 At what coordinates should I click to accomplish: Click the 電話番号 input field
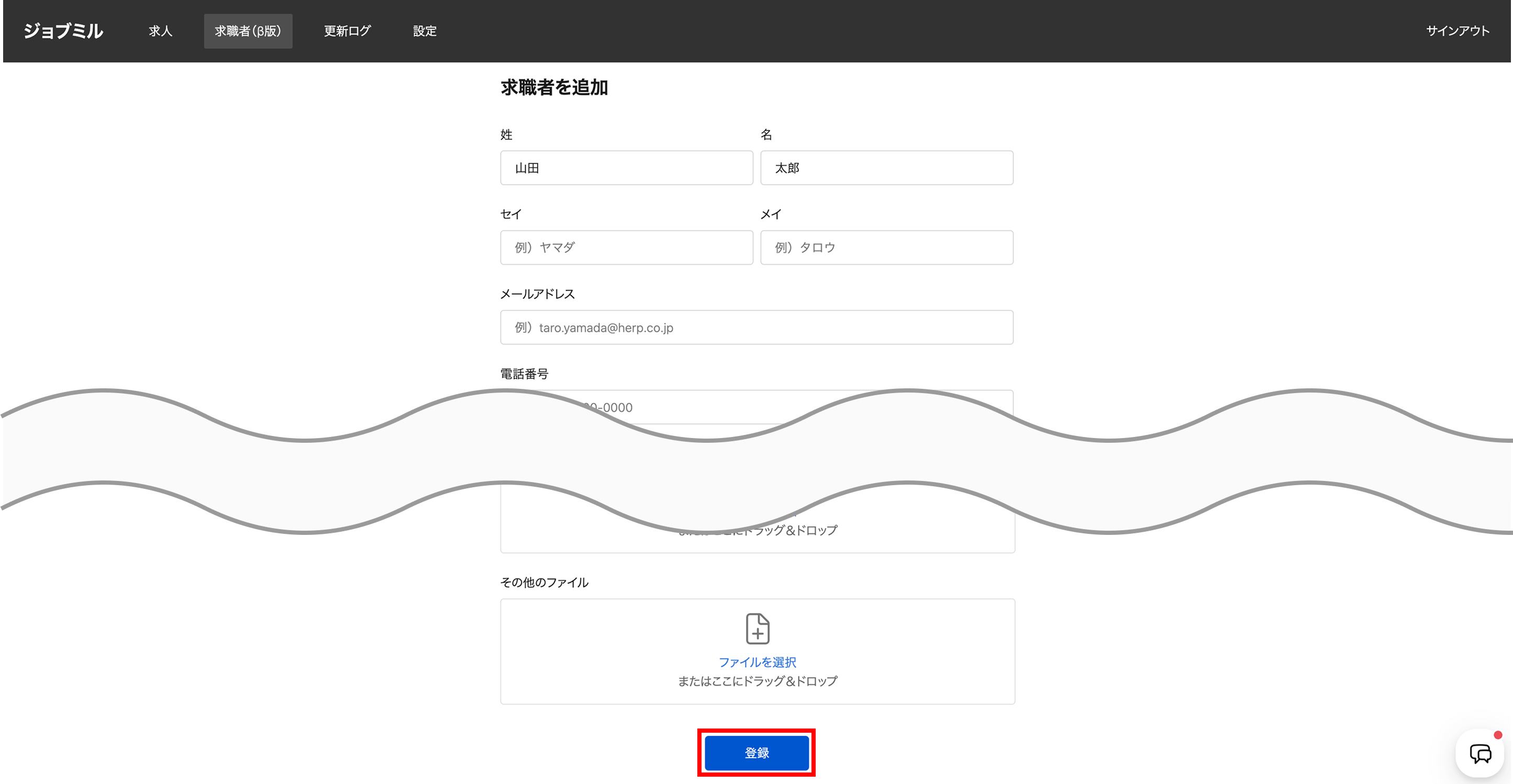(x=705, y=407)
